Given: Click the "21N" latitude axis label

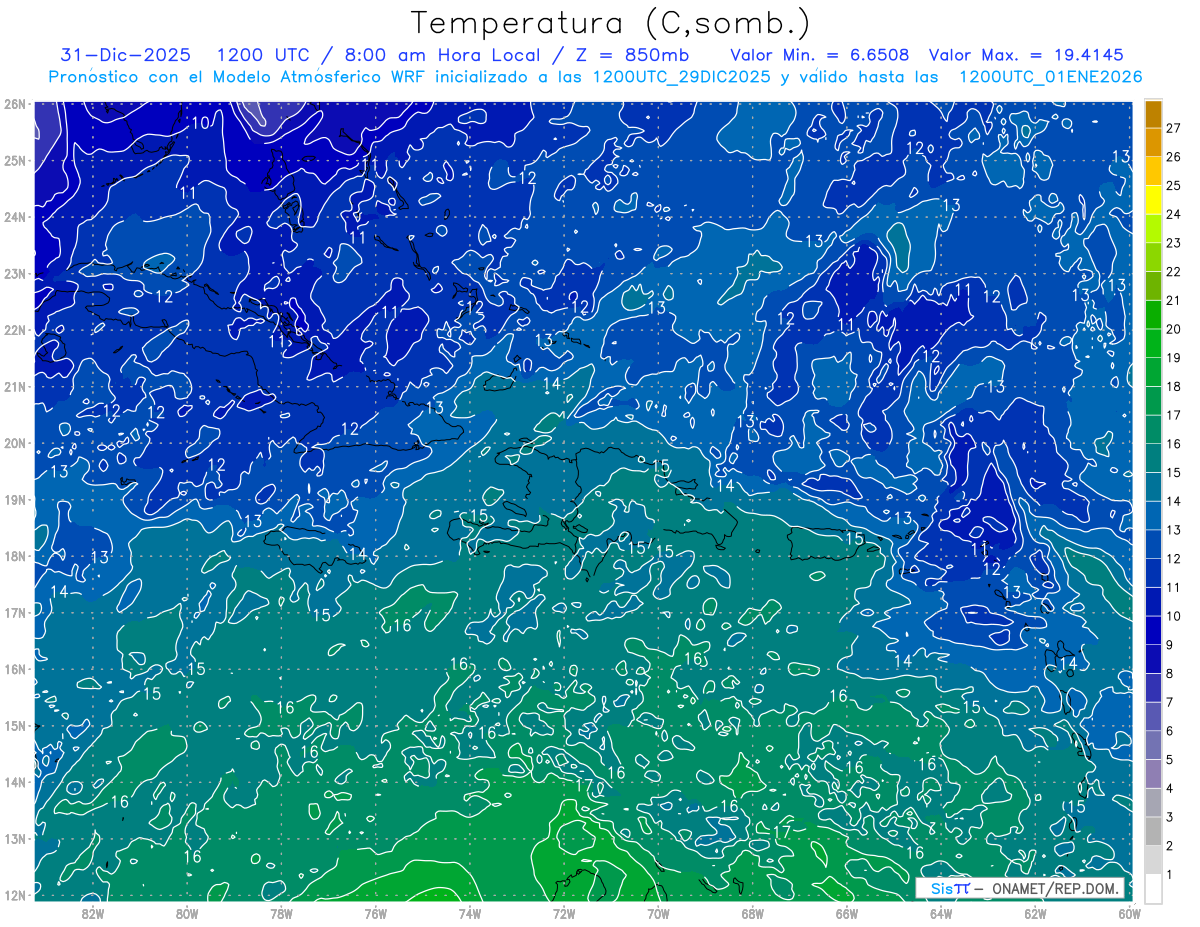Looking at the screenshot, I should coord(15,386).
